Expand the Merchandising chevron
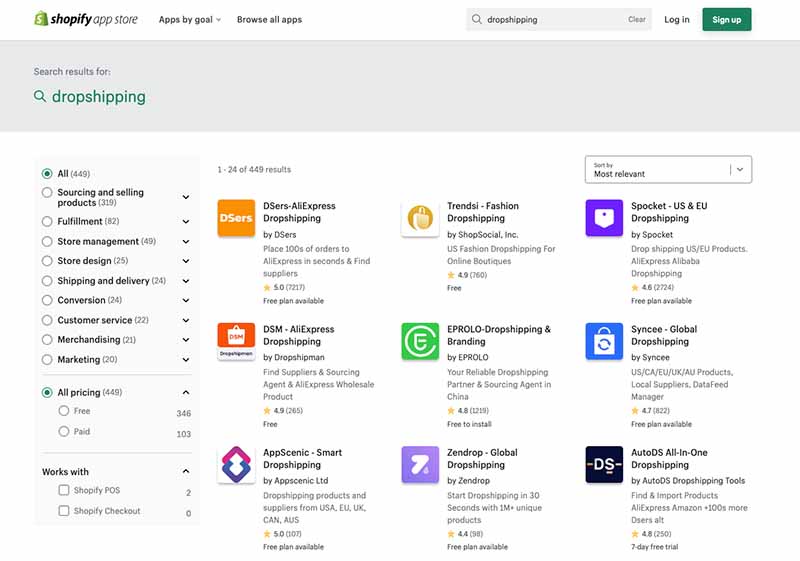This screenshot has width=800, height=561. [x=186, y=340]
